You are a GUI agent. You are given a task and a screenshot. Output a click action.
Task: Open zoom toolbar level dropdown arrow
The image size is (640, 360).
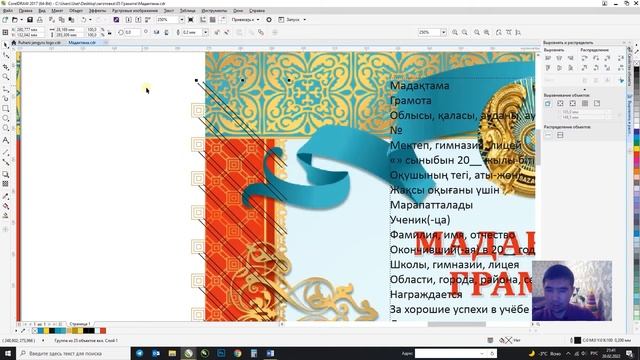443,32
